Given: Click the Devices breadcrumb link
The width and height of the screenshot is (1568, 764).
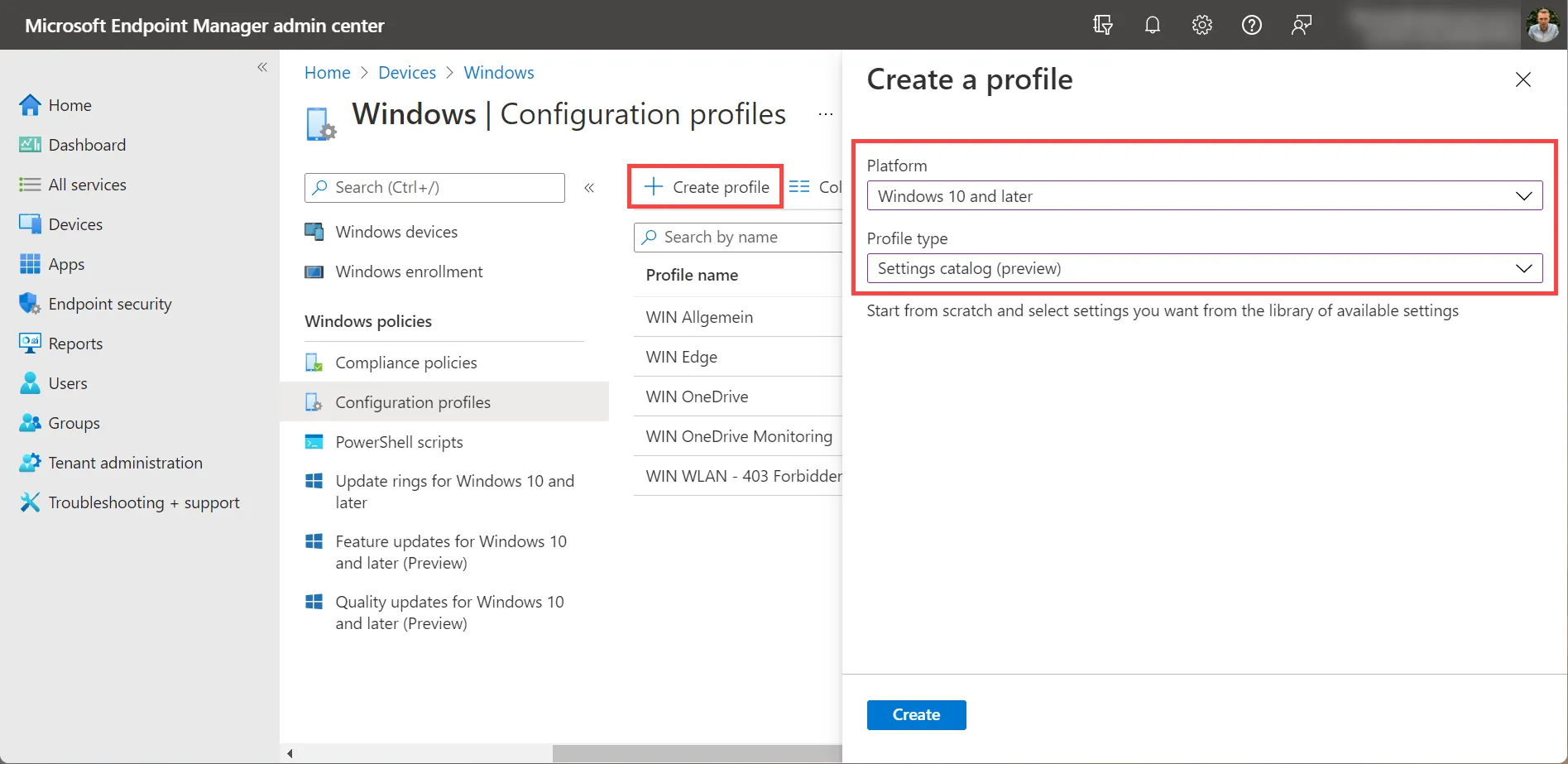Looking at the screenshot, I should click(x=407, y=73).
